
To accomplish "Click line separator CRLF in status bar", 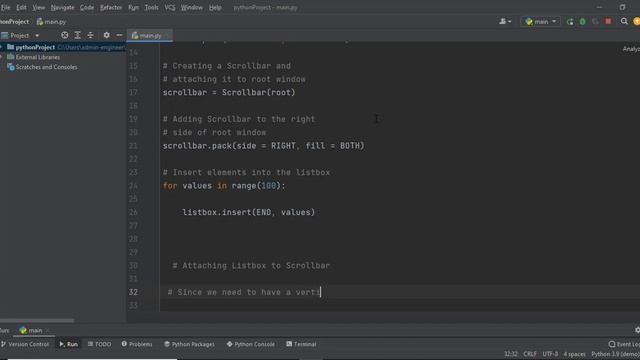I will point(530,354).
